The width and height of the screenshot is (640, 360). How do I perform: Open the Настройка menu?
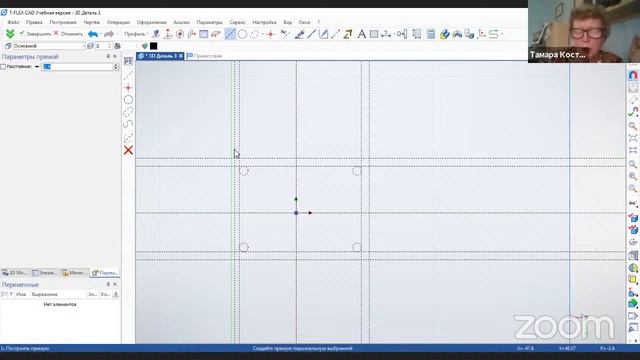coord(264,22)
